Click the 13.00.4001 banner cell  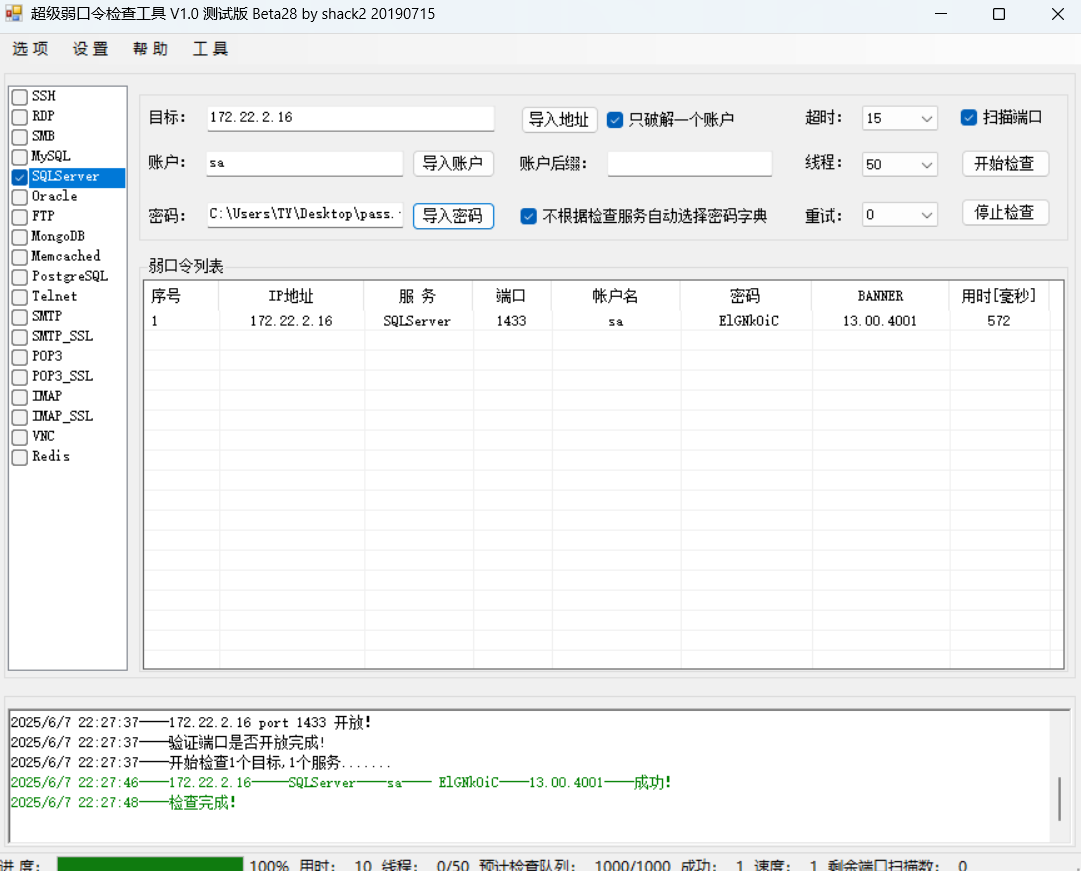coord(880,321)
